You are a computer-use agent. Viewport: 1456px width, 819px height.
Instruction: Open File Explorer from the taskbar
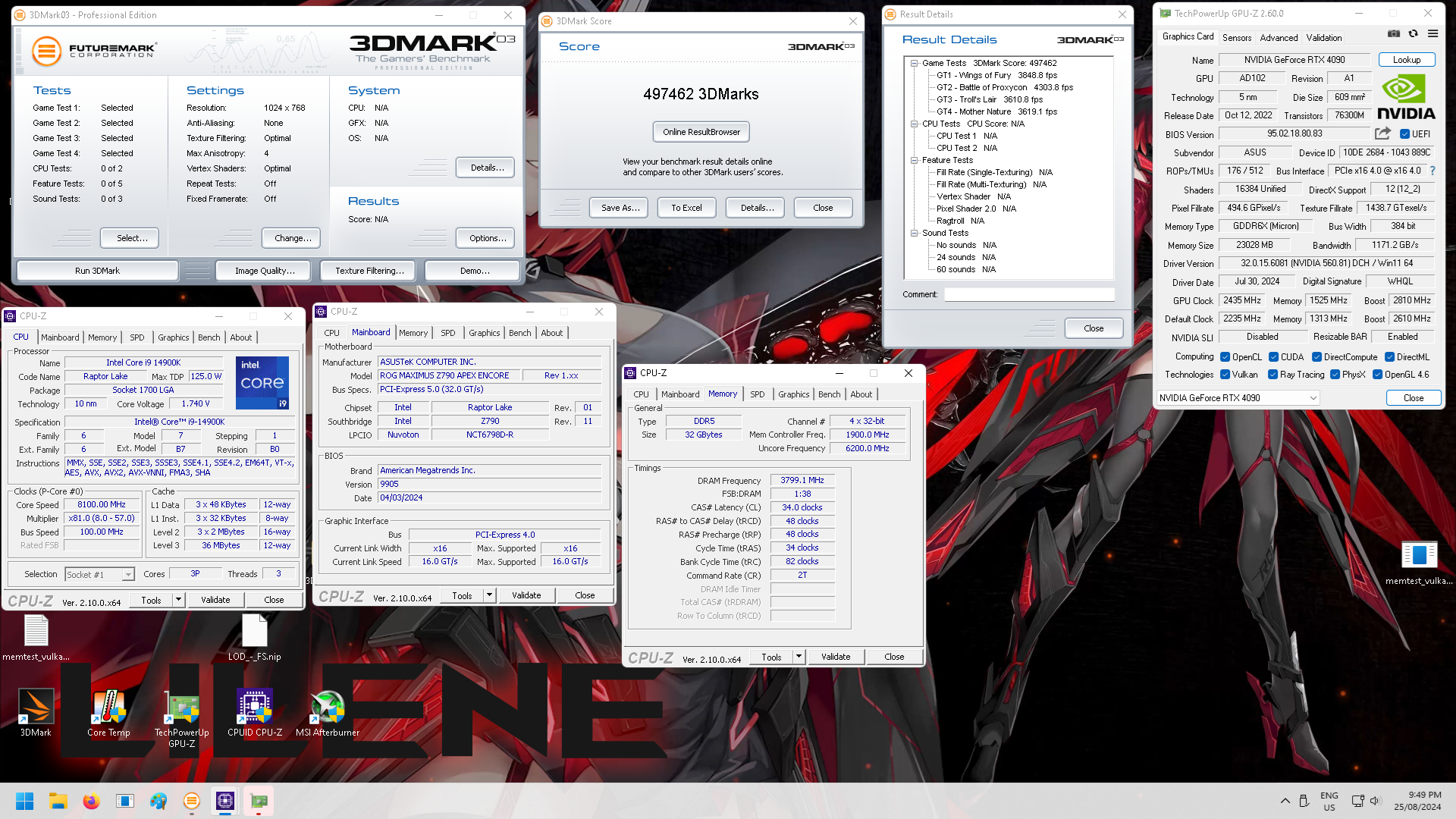point(58,801)
